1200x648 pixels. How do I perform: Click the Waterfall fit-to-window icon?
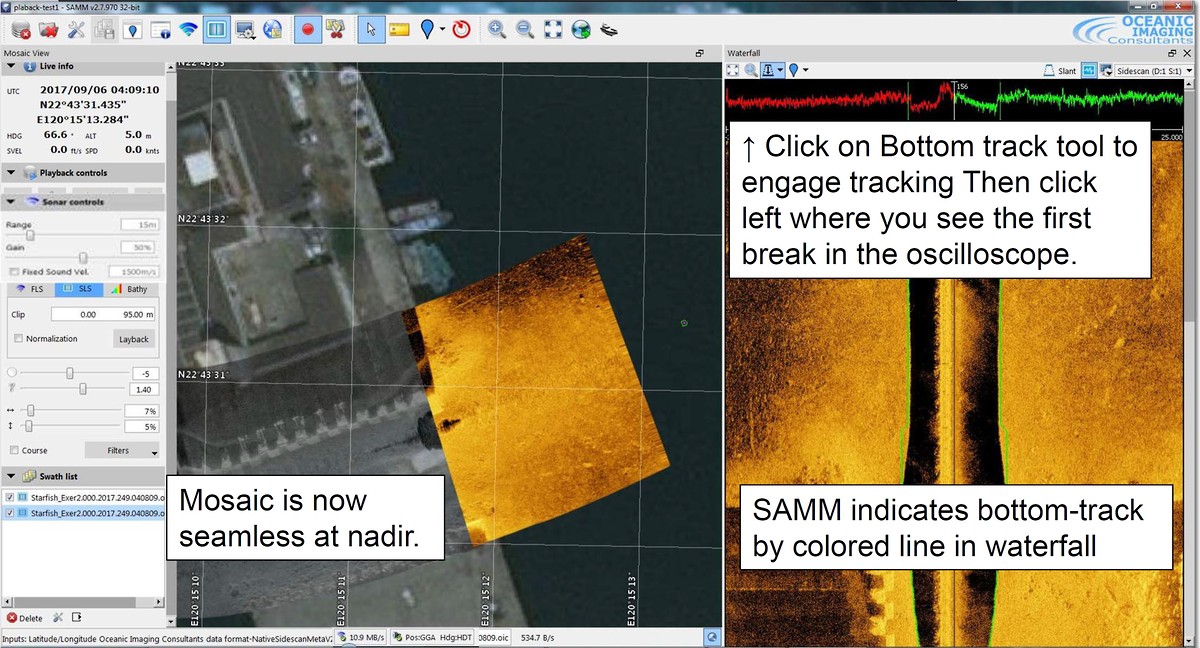click(x=732, y=70)
